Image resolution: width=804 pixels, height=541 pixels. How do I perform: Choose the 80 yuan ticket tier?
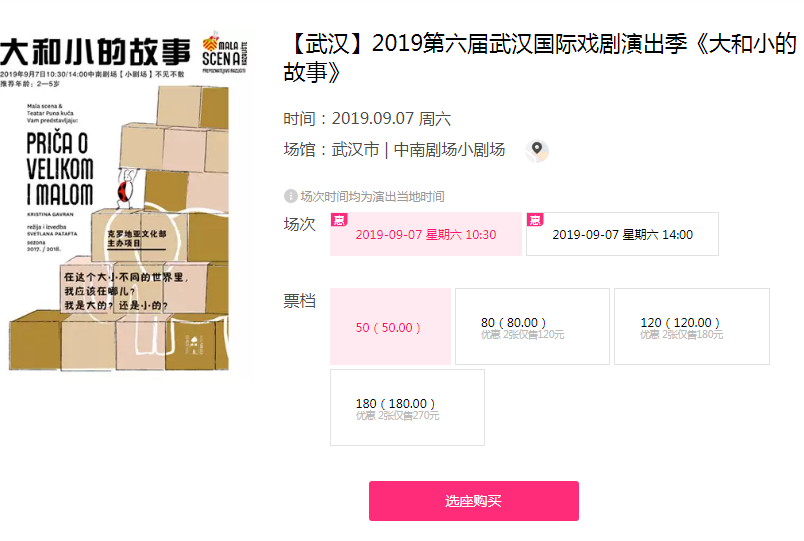click(x=532, y=327)
